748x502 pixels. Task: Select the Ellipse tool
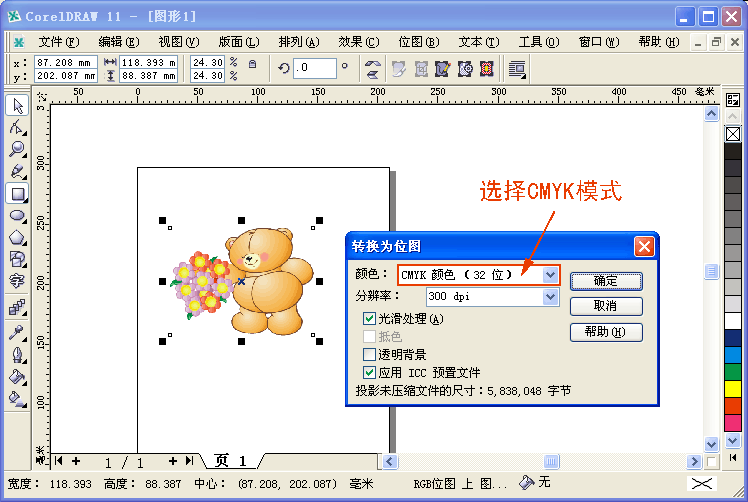point(17,216)
